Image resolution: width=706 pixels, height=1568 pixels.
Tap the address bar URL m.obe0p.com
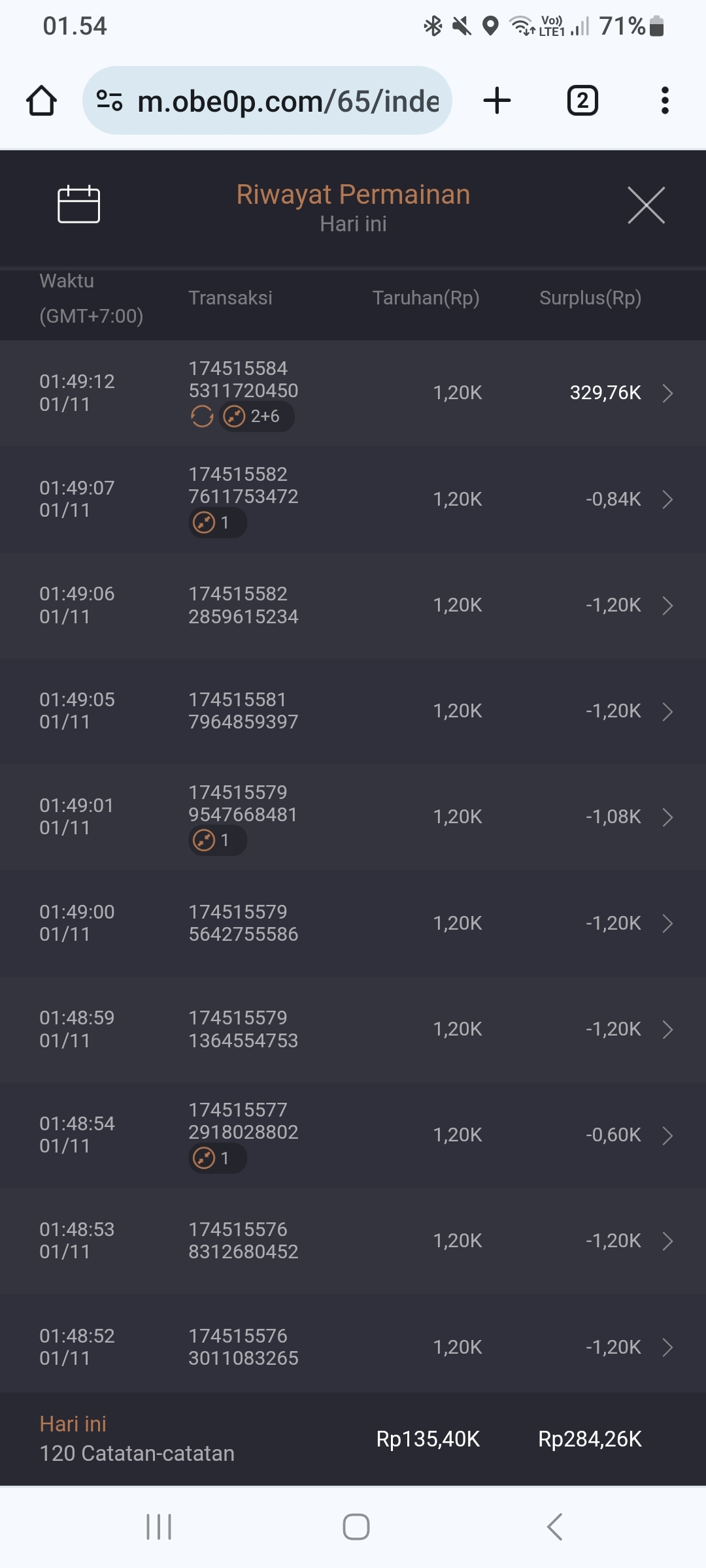tap(288, 101)
